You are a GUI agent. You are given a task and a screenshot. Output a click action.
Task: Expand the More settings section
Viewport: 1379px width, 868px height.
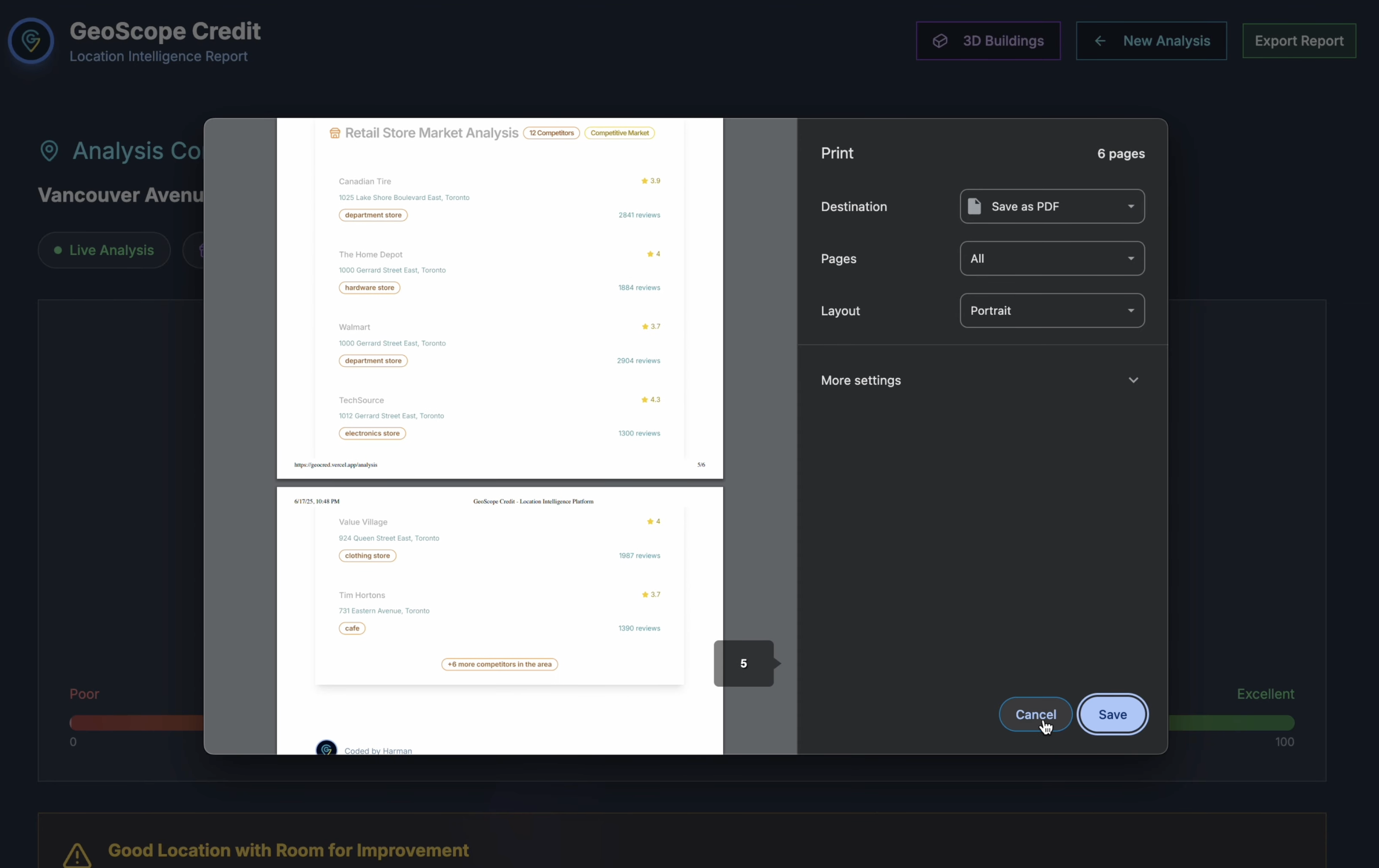(x=982, y=380)
